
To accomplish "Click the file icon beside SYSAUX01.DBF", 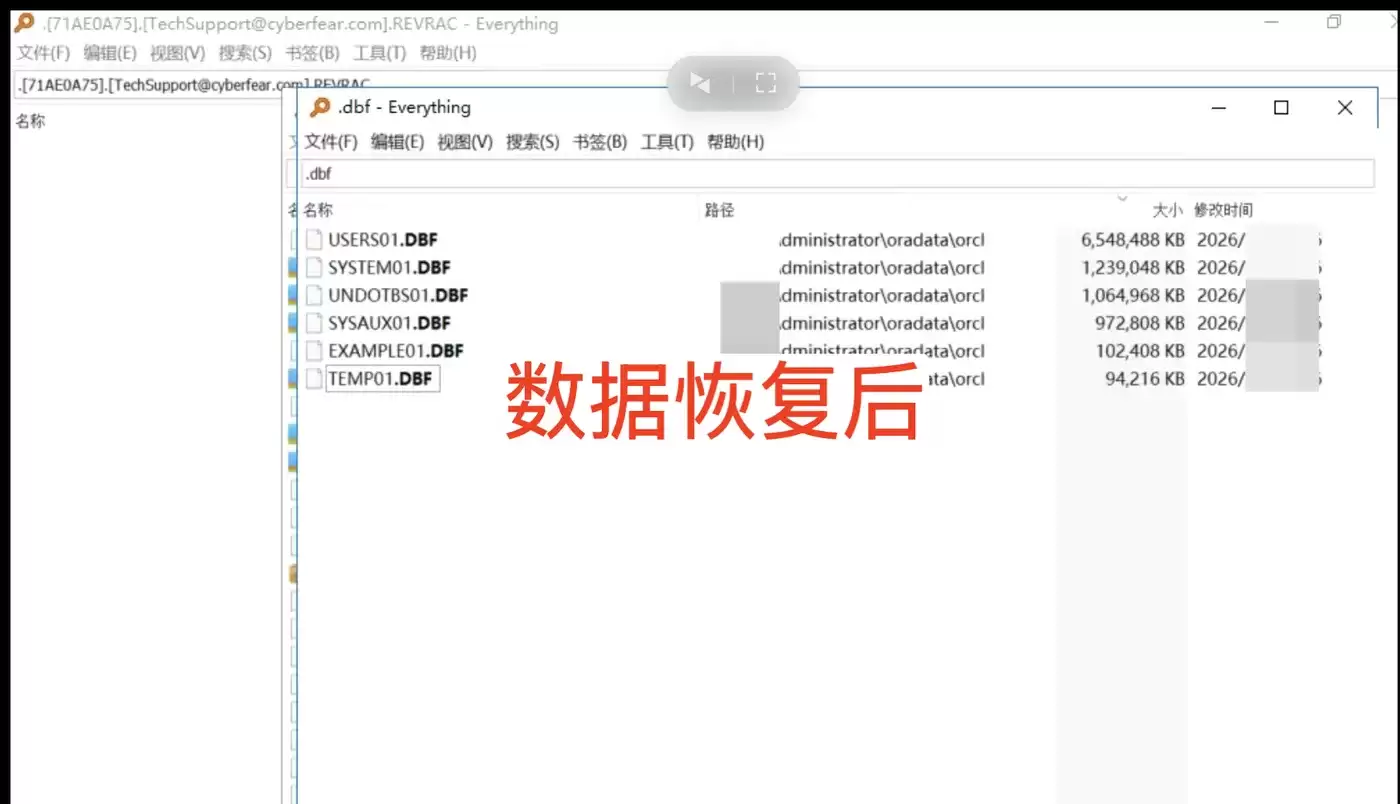I will pos(314,323).
